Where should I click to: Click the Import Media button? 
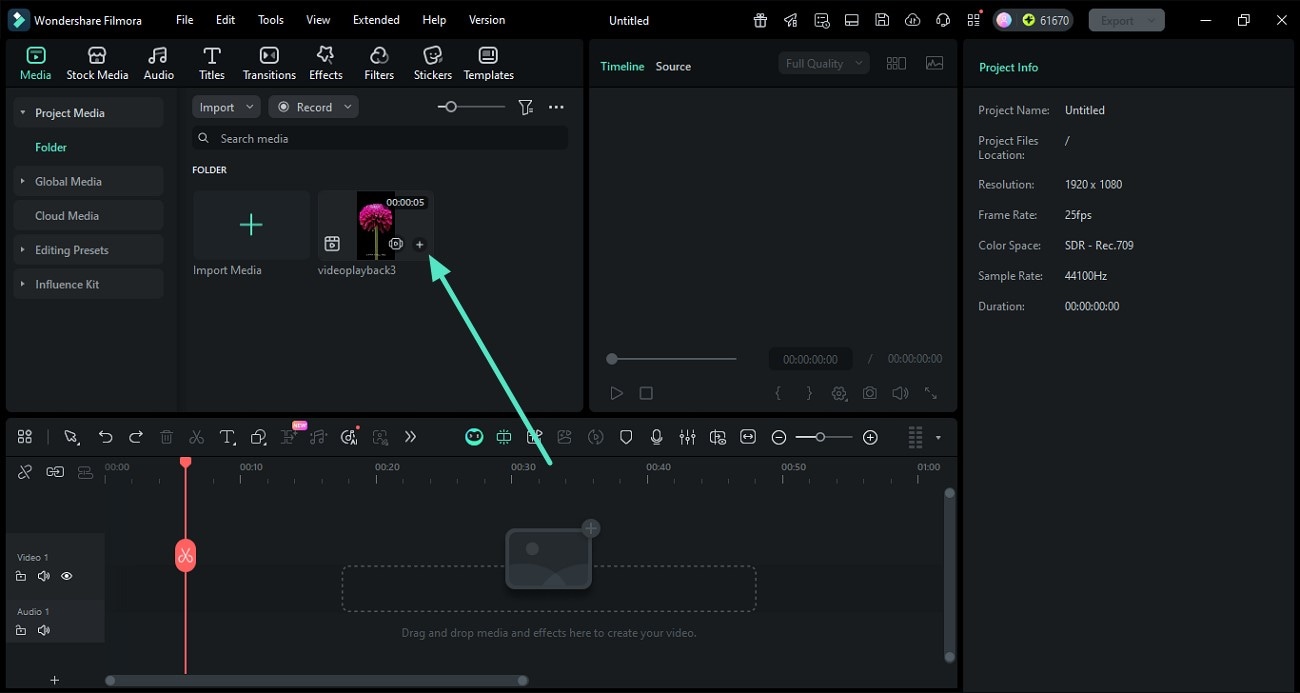coord(250,225)
